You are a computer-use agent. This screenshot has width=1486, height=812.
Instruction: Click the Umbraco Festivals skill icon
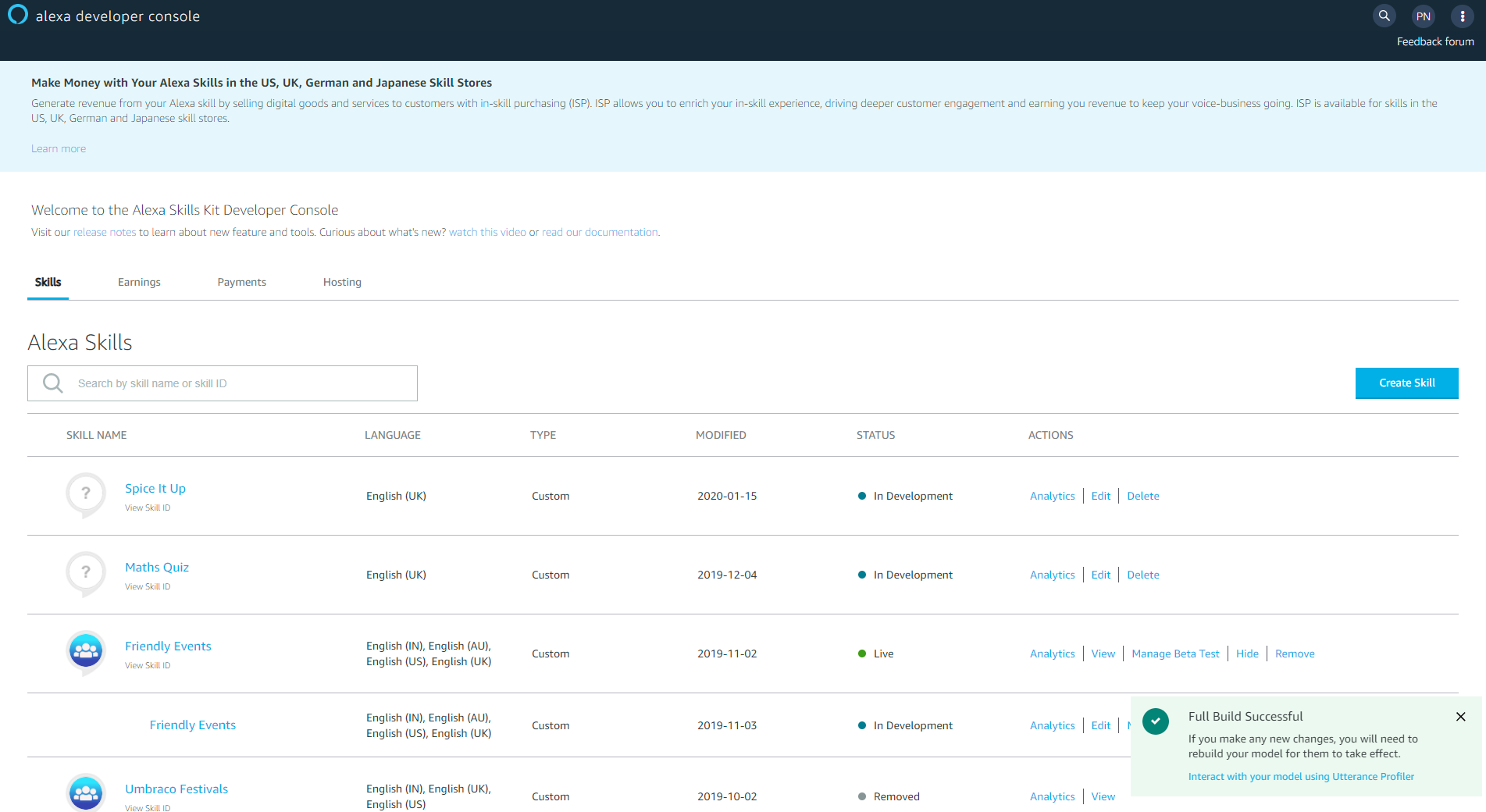[x=86, y=792]
